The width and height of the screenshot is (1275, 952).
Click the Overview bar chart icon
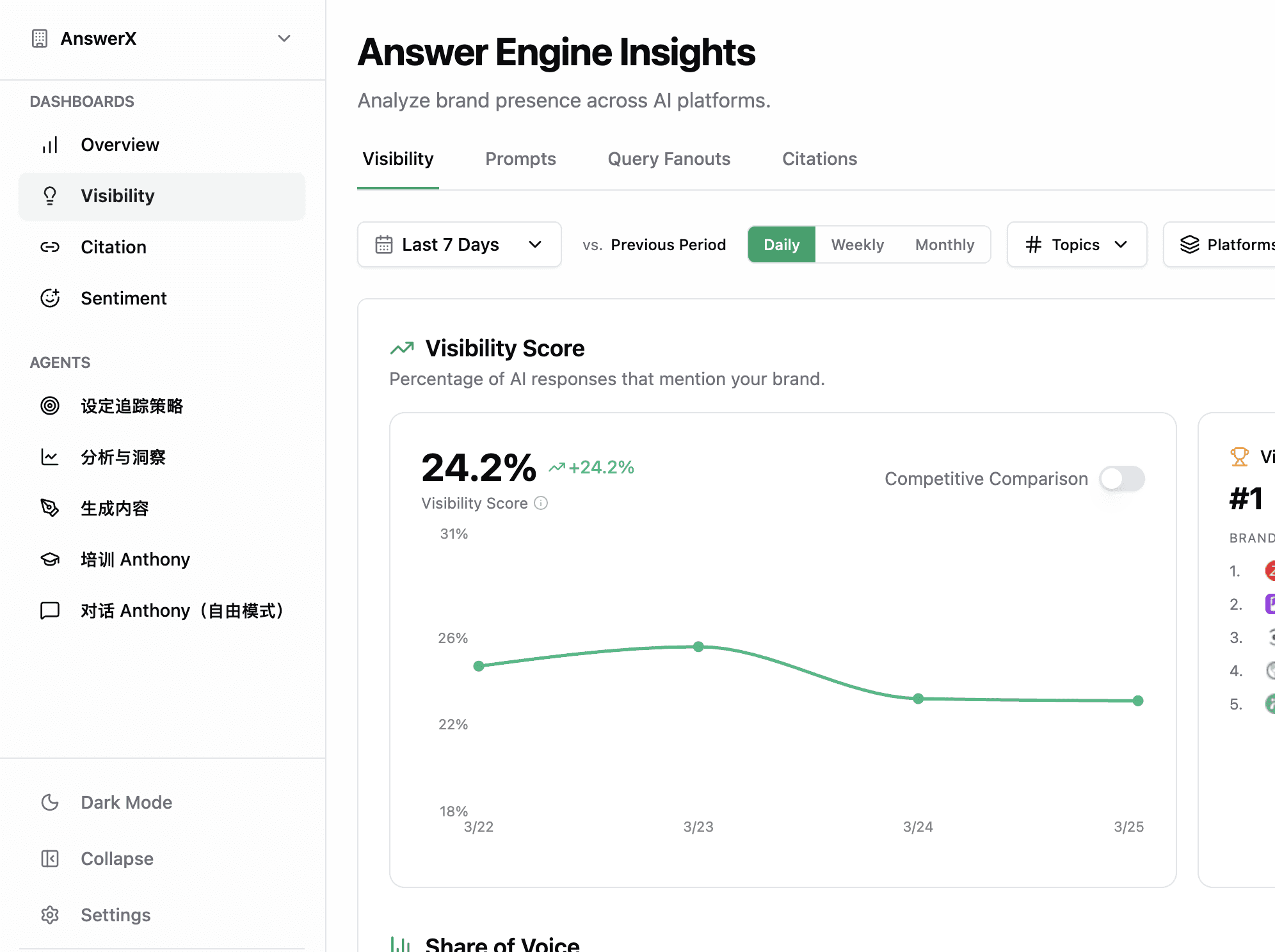(50, 145)
